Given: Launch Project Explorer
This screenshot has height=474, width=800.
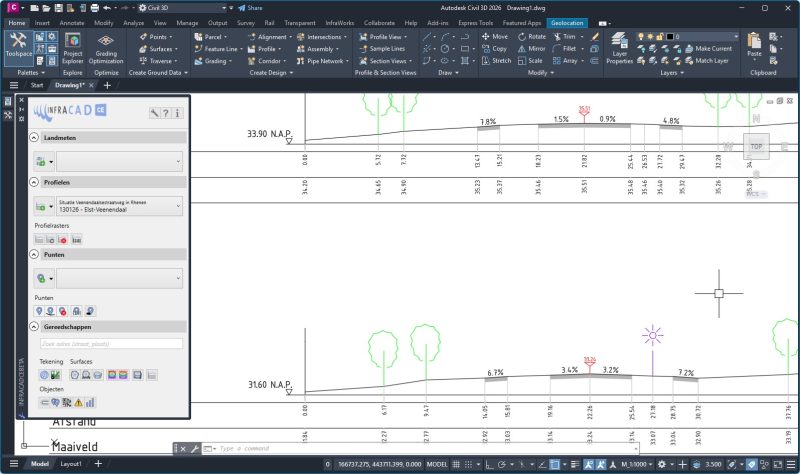Looking at the screenshot, I should [x=72, y=49].
